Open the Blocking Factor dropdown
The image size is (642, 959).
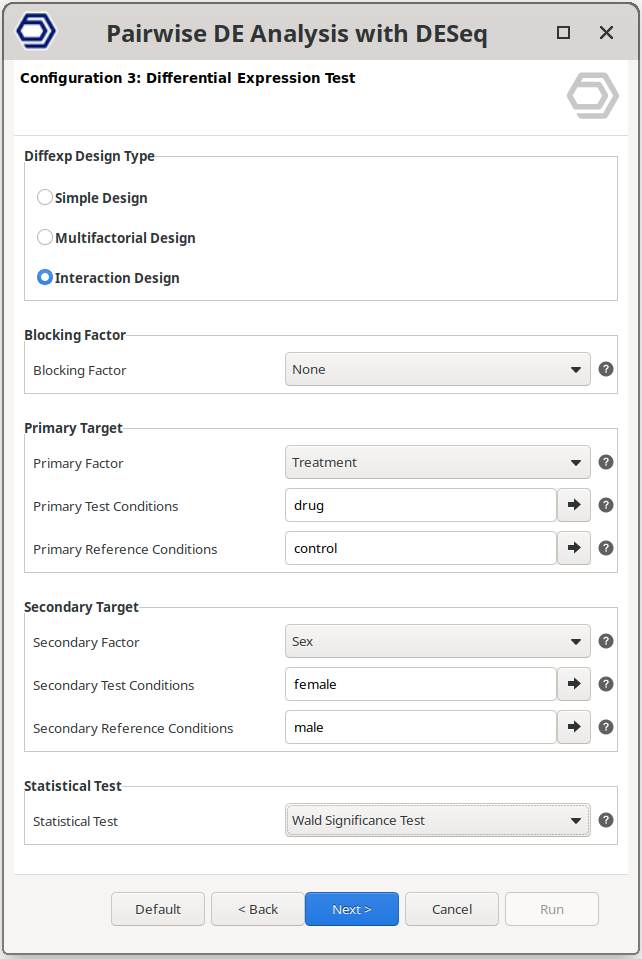[x=437, y=369]
